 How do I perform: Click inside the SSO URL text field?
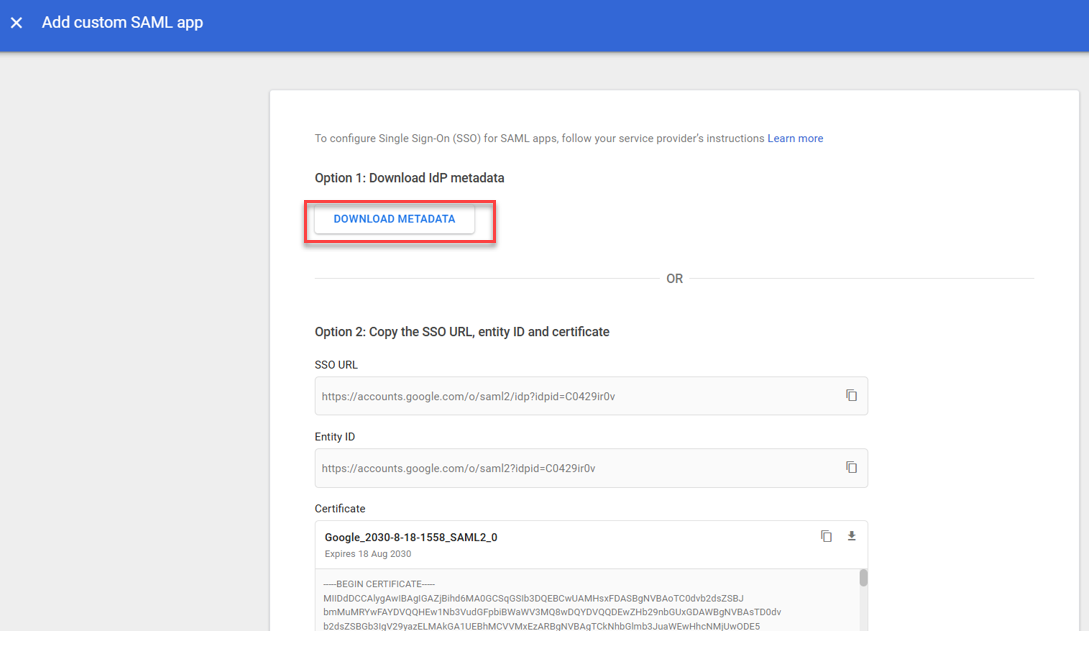[570, 396]
